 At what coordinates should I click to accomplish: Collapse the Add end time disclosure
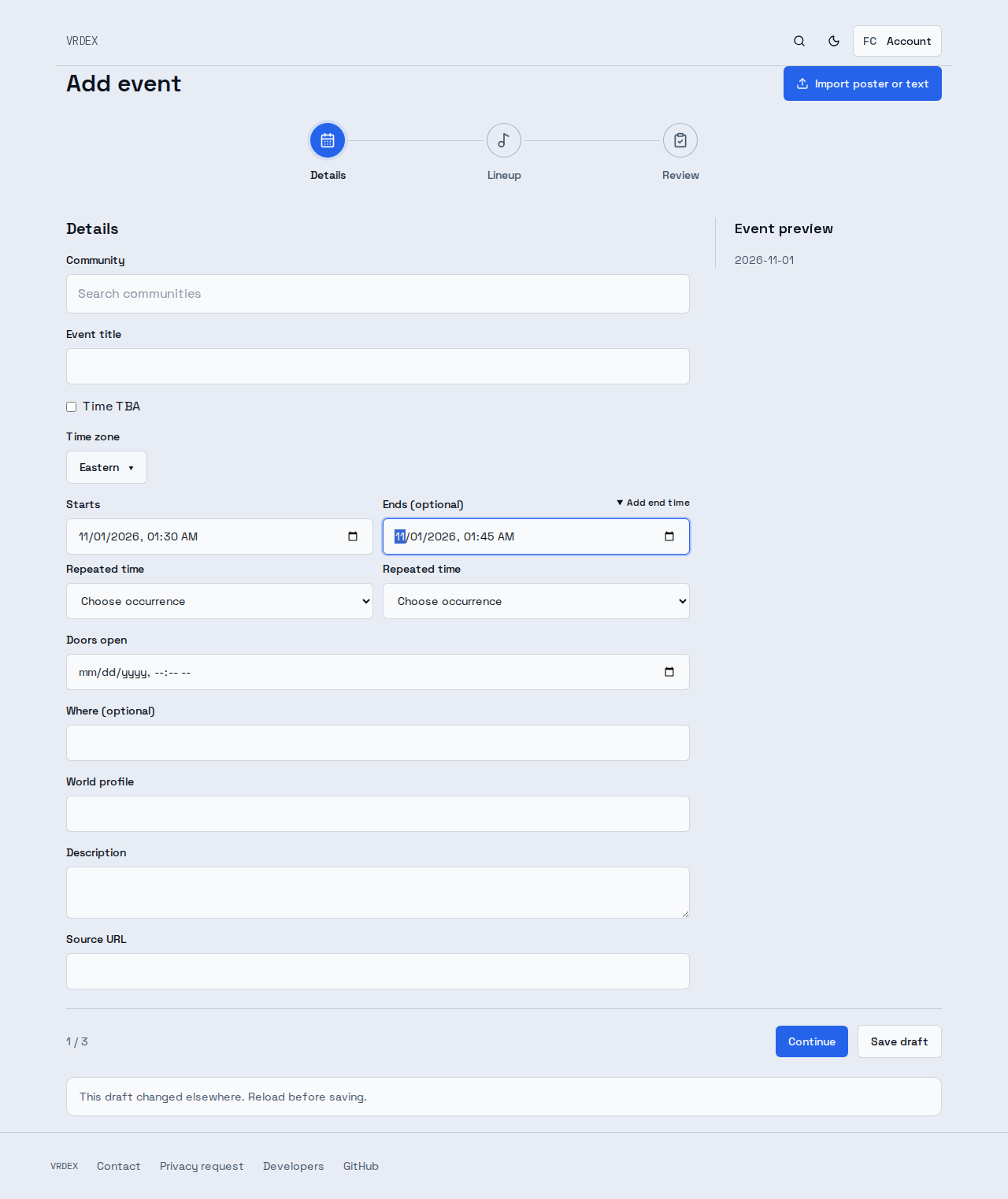coord(653,503)
